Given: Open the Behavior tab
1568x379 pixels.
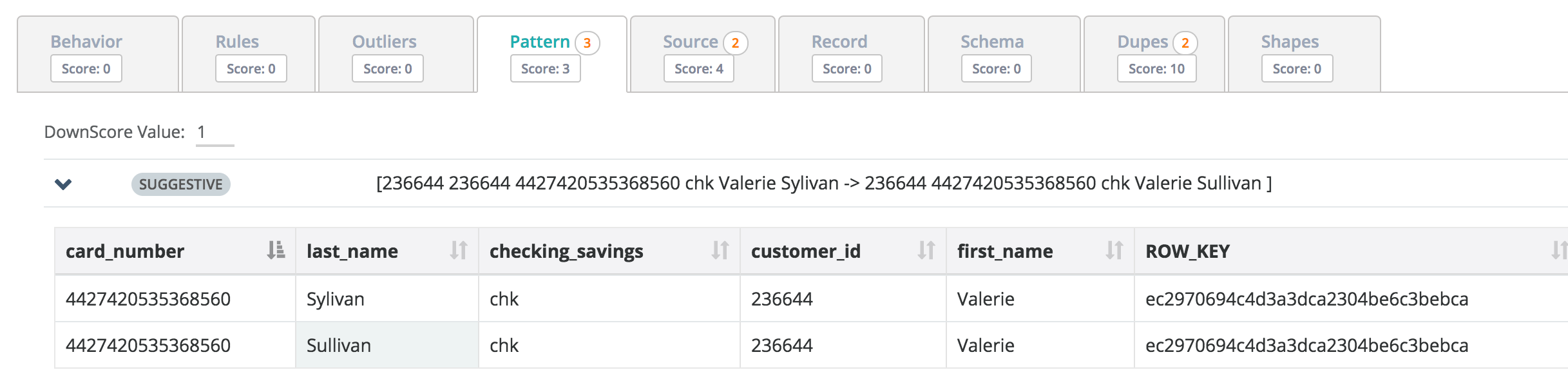Looking at the screenshot, I should point(86,42).
